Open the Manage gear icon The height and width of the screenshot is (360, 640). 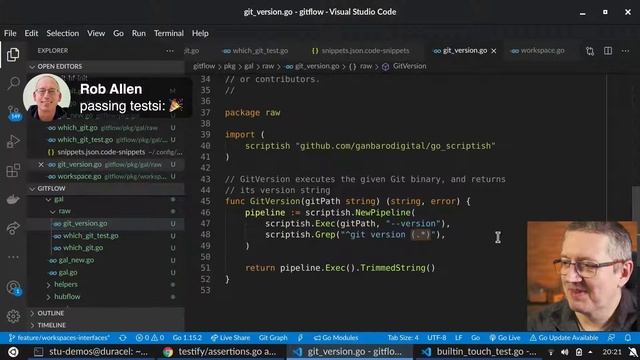pos(13,316)
